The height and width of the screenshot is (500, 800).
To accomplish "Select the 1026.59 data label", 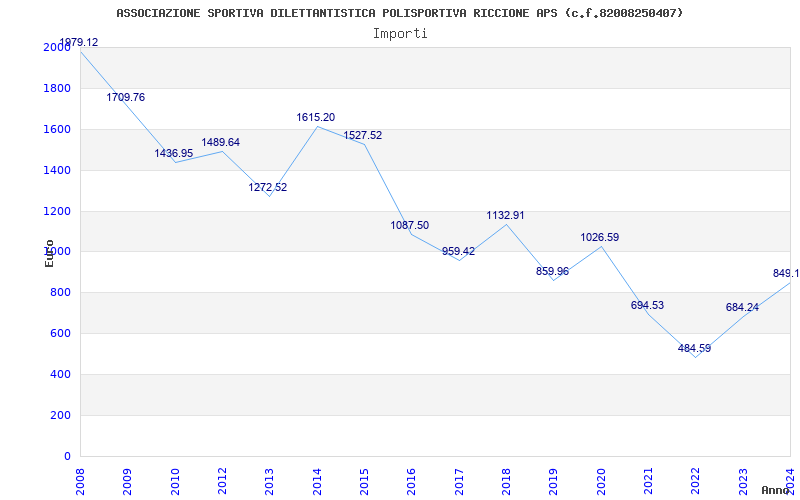I will (599, 237).
